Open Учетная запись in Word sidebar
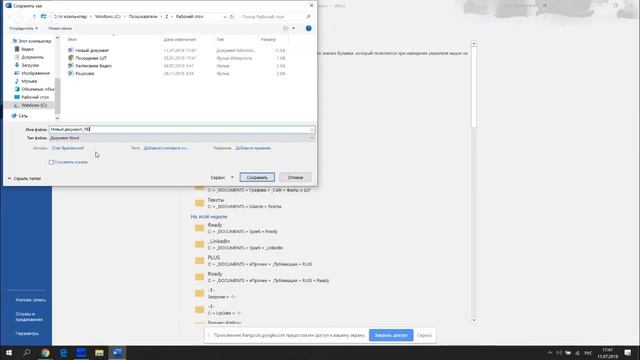 (x=31, y=300)
